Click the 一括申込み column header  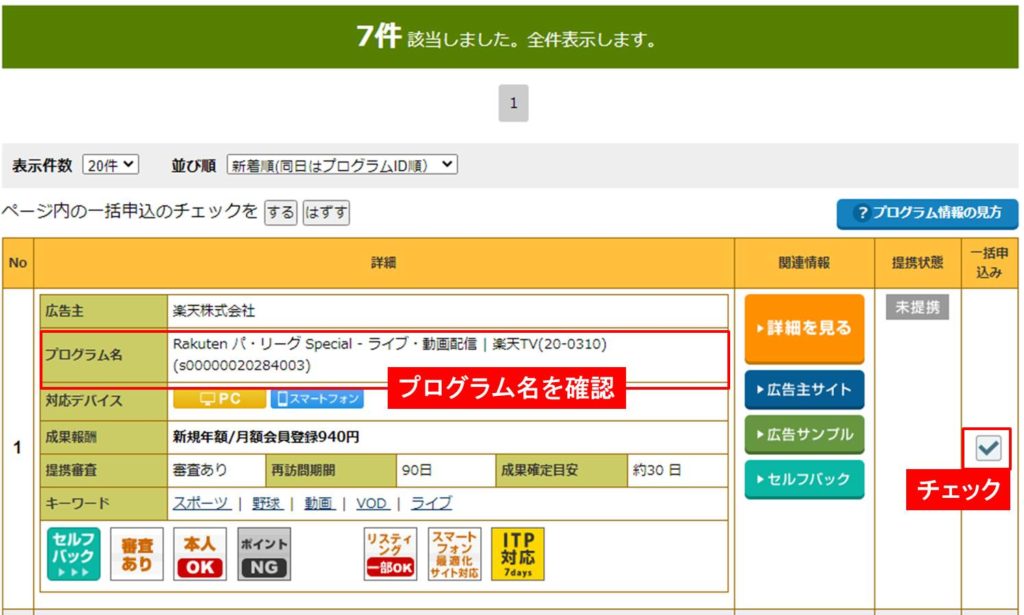pos(989,262)
